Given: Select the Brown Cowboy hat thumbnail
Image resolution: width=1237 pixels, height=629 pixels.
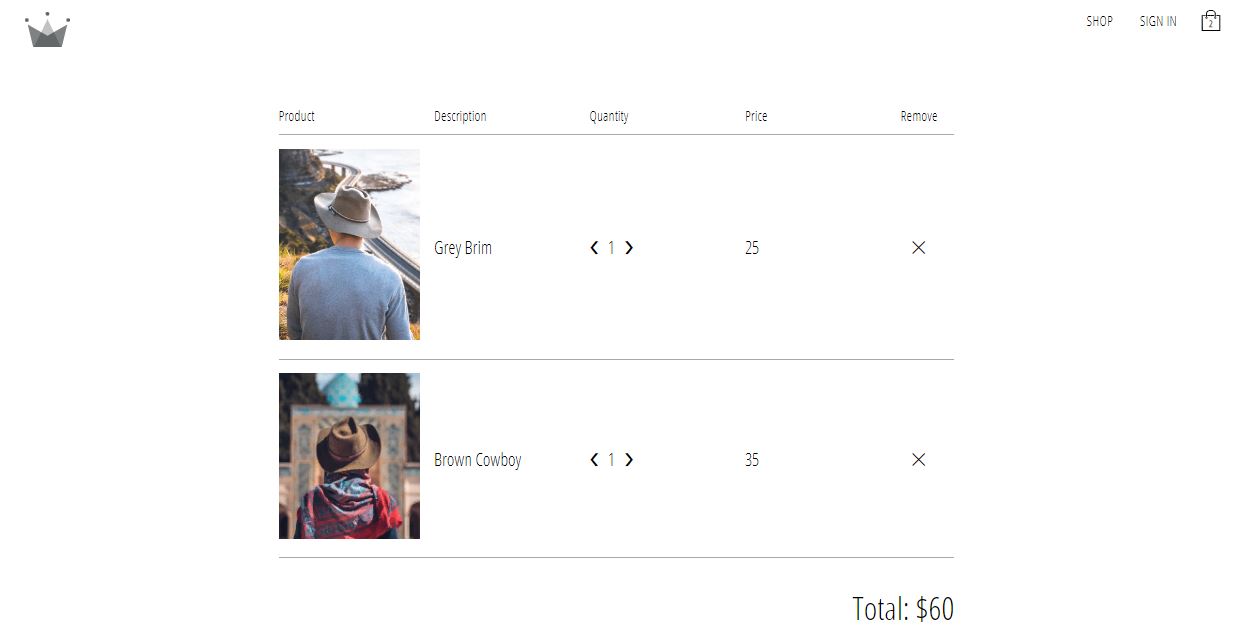Looking at the screenshot, I should (349, 456).
